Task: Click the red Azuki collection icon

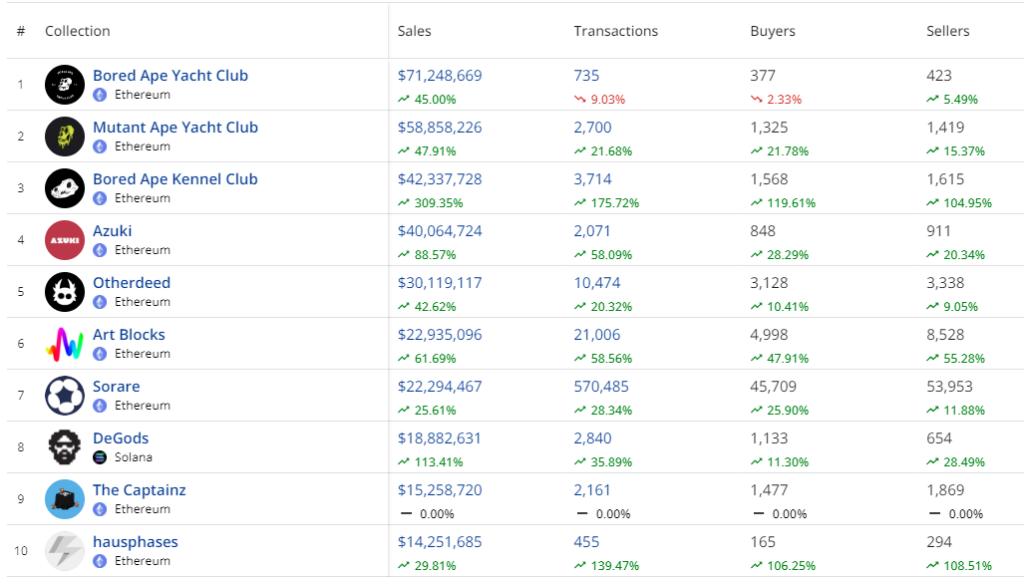Action: [65, 240]
